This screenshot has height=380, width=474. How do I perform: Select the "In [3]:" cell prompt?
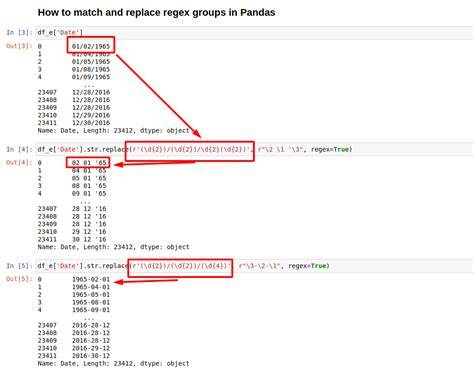[x=19, y=33]
